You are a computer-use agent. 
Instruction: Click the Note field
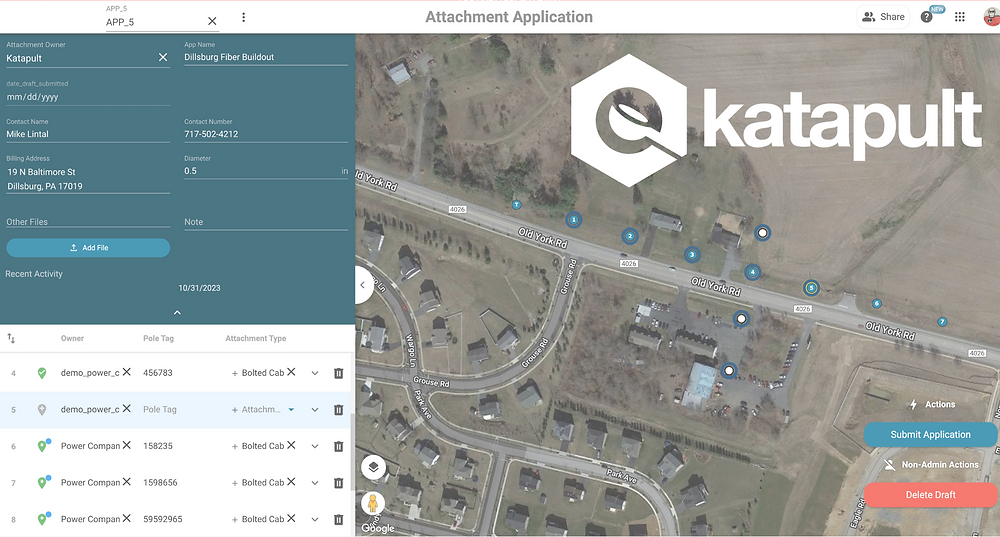(x=266, y=222)
